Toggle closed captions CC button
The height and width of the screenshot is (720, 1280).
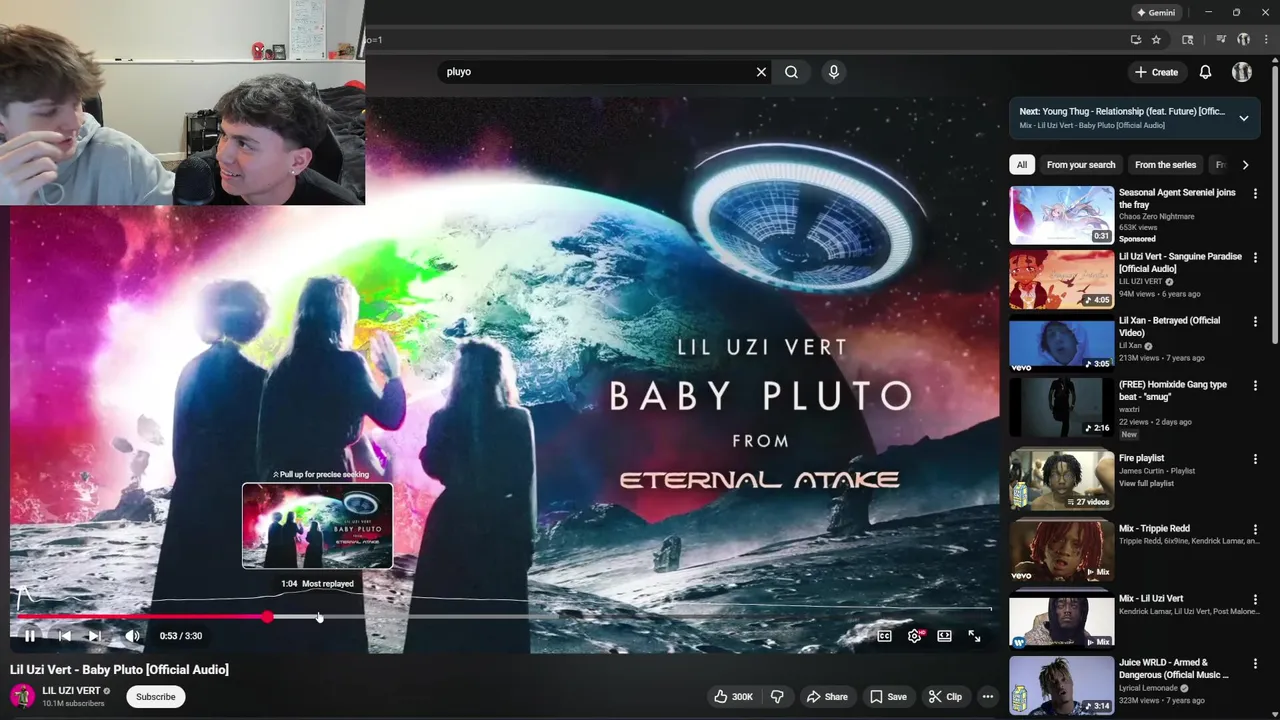point(885,636)
